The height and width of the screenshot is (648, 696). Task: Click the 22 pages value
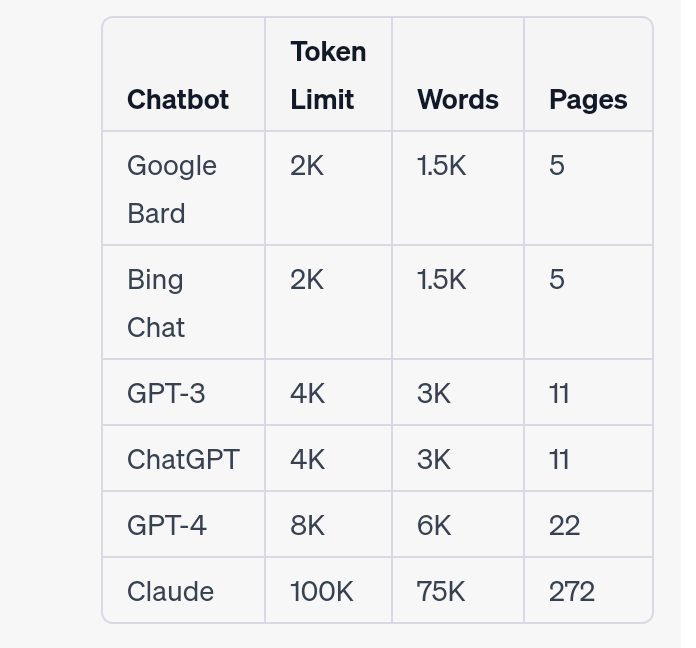tap(564, 525)
